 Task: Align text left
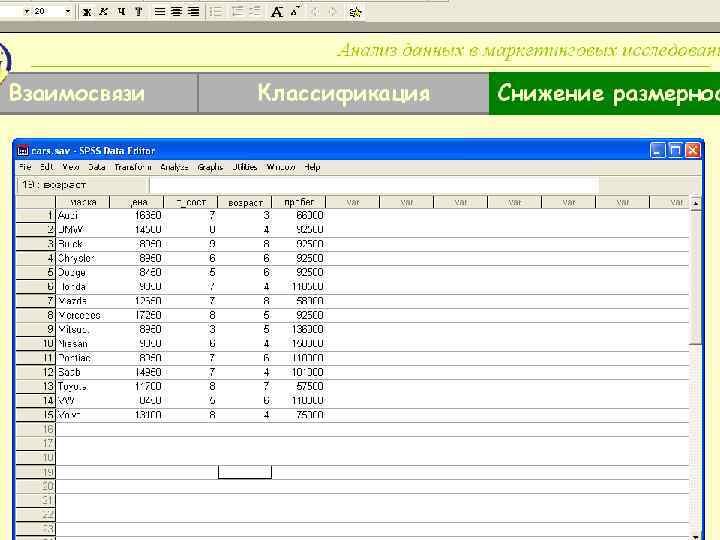coord(159,12)
